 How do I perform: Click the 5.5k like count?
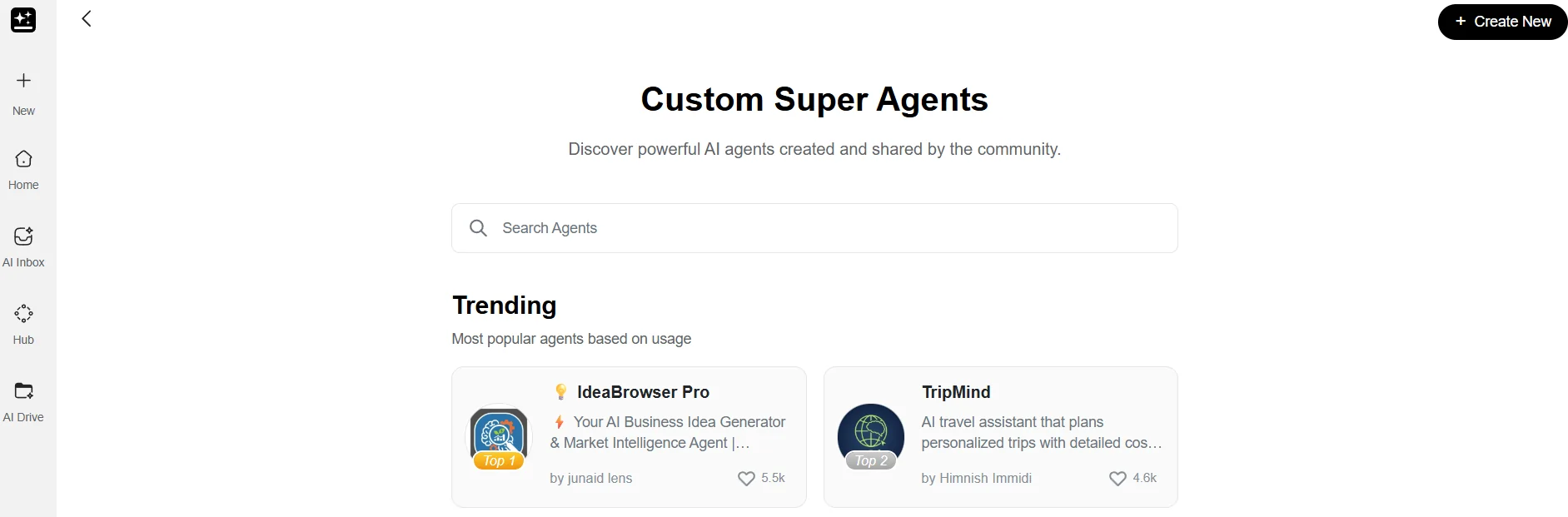(x=772, y=478)
